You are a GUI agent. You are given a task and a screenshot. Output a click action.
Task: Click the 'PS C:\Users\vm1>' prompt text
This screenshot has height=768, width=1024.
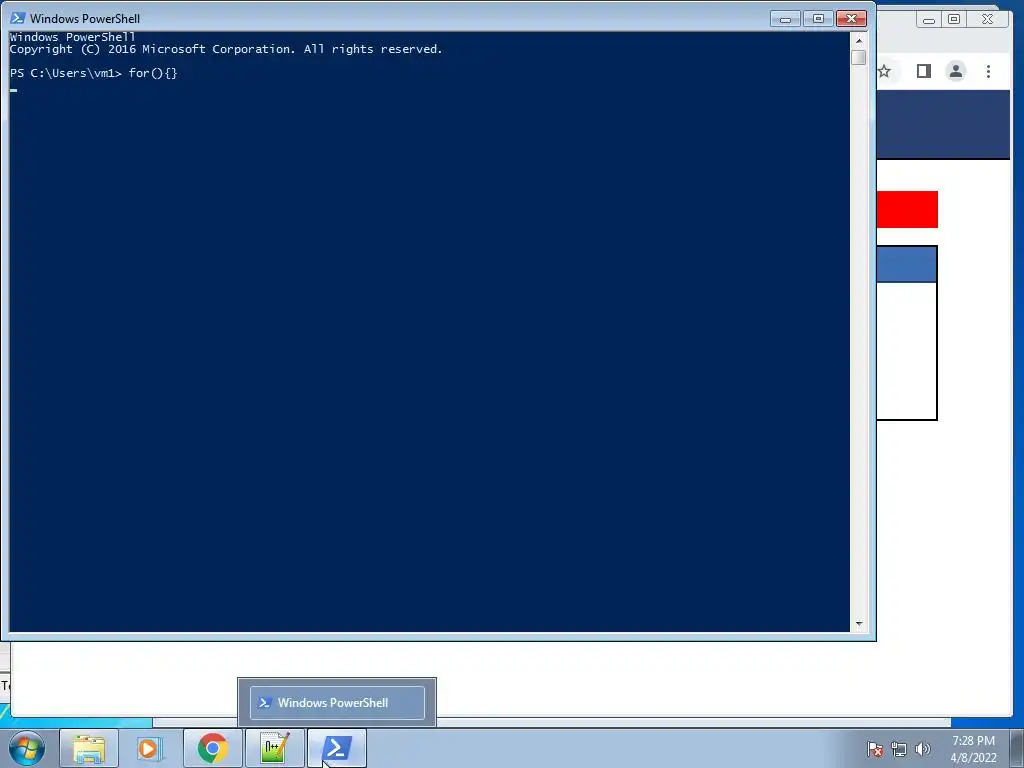pos(66,73)
